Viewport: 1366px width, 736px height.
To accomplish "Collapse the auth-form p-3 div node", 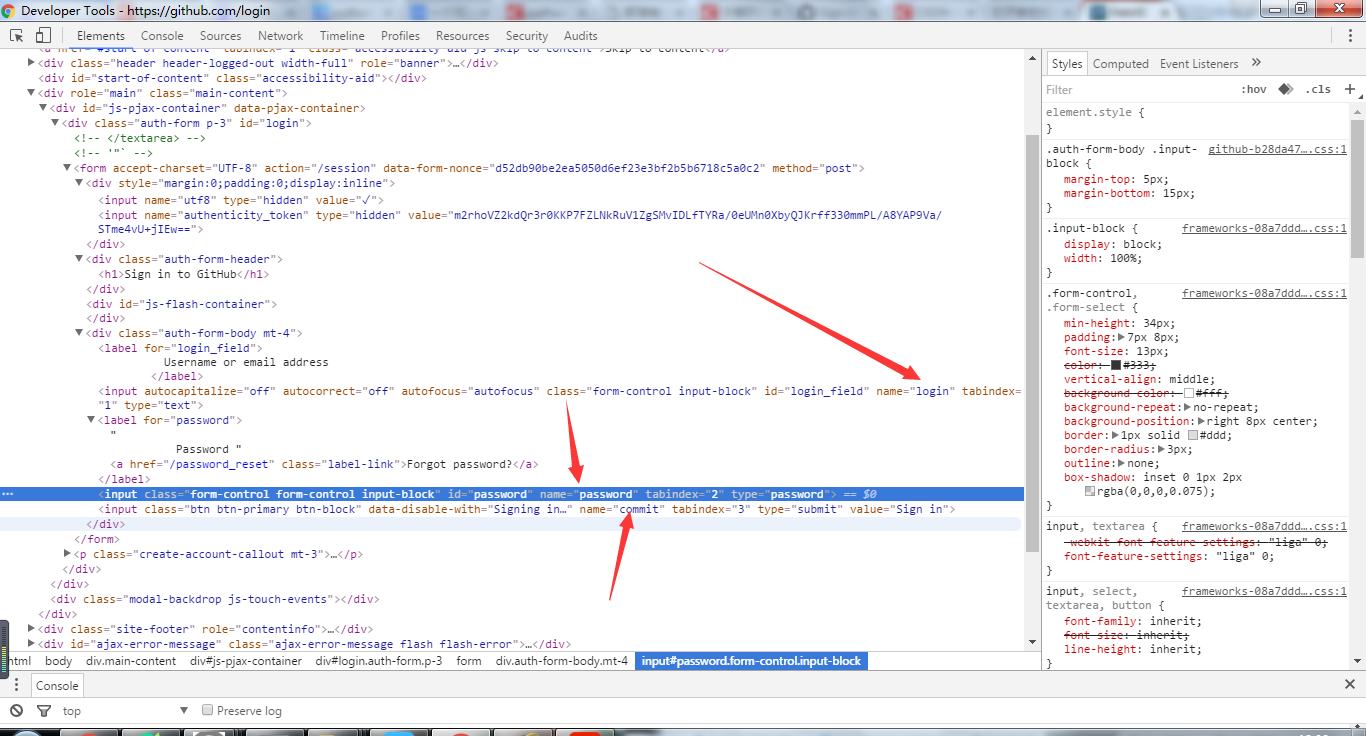I will 56,123.
